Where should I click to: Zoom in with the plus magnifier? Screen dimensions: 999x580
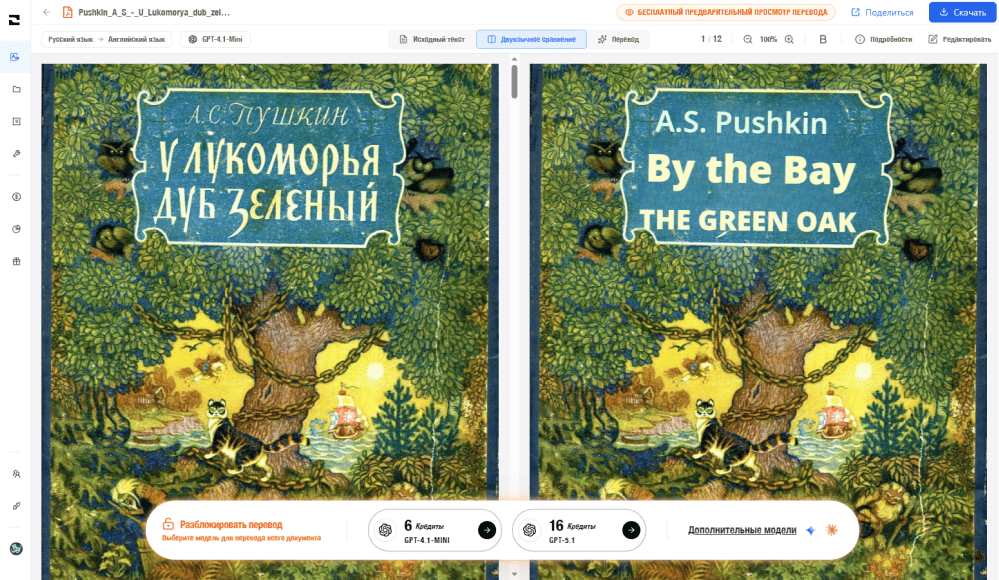pos(789,40)
